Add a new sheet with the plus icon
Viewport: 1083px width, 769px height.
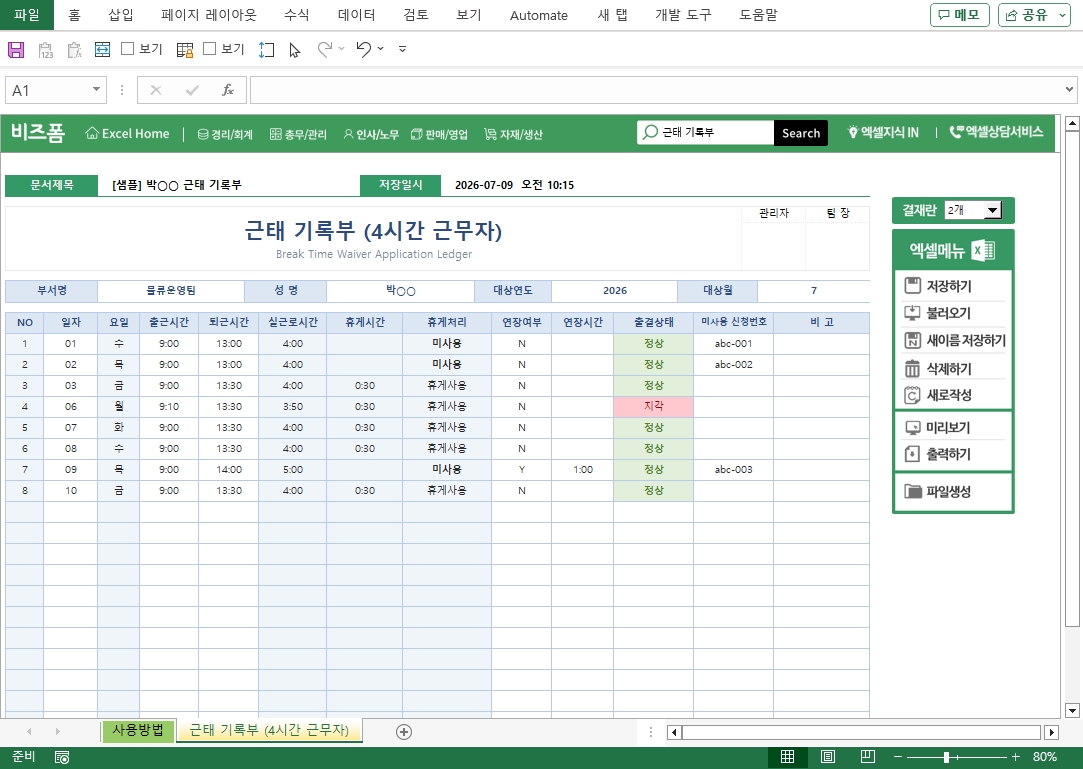click(404, 732)
